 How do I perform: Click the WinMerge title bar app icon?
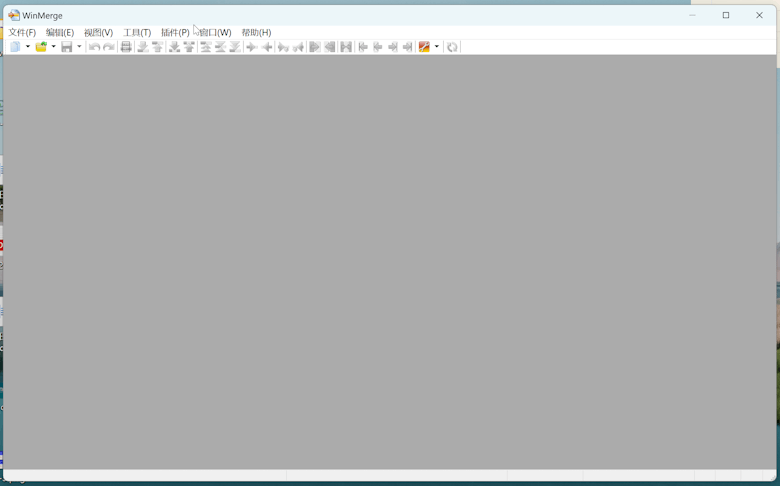point(14,15)
